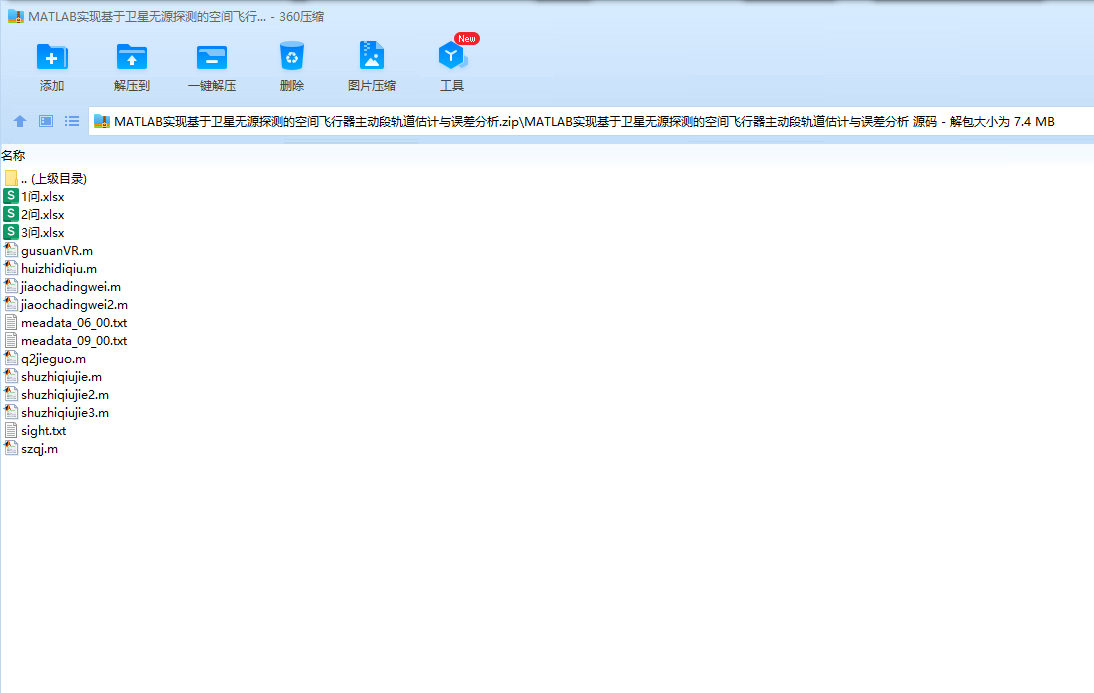Click the spreadsheet icon of 1问.xlsx

click(x=10, y=196)
